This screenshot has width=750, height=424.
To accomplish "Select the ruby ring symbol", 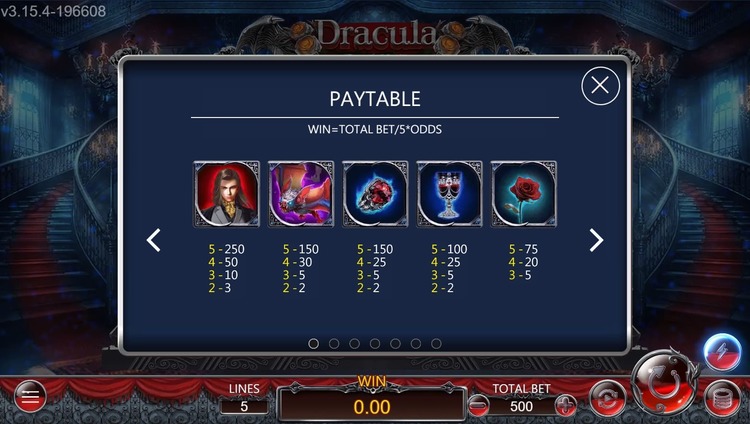I will coord(375,194).
